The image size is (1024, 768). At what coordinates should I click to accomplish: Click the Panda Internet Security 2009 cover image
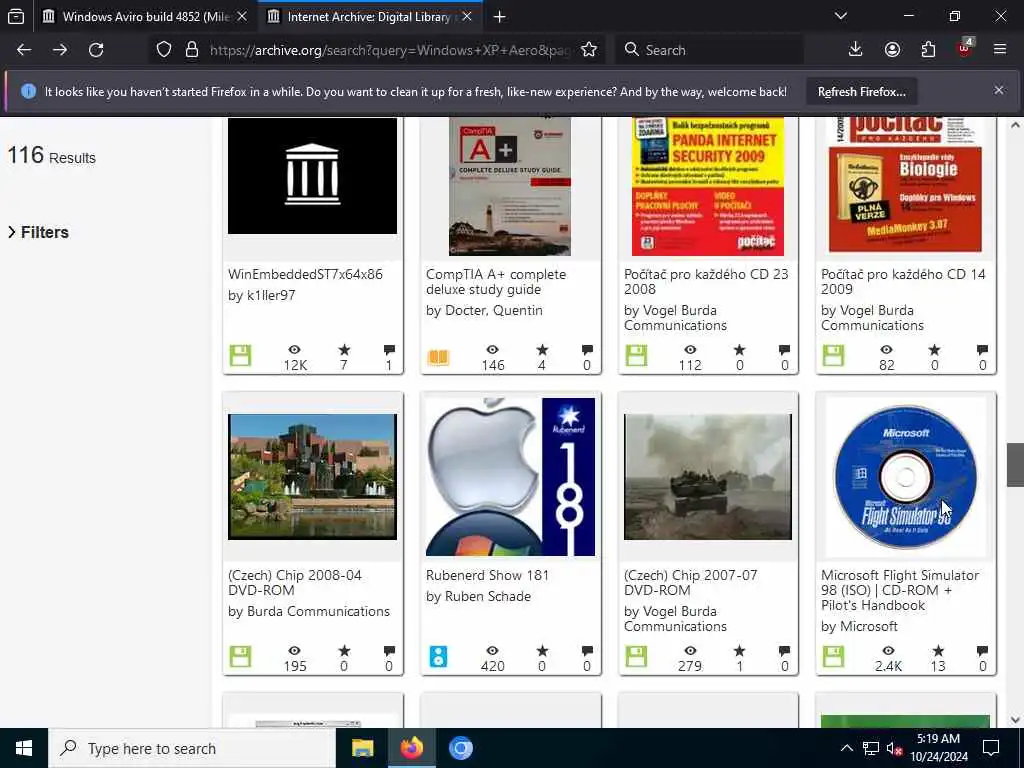point(708,187)
